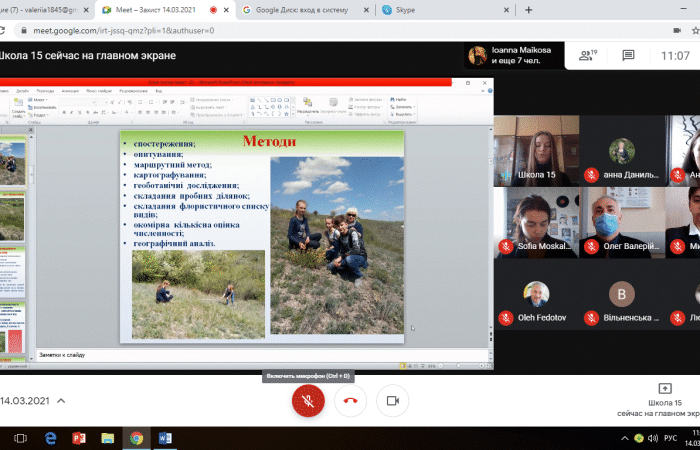Launch Edge browser from the taskbar
Image resolution: width=700 pixels, height=450 pixels.
click(50, 438)
